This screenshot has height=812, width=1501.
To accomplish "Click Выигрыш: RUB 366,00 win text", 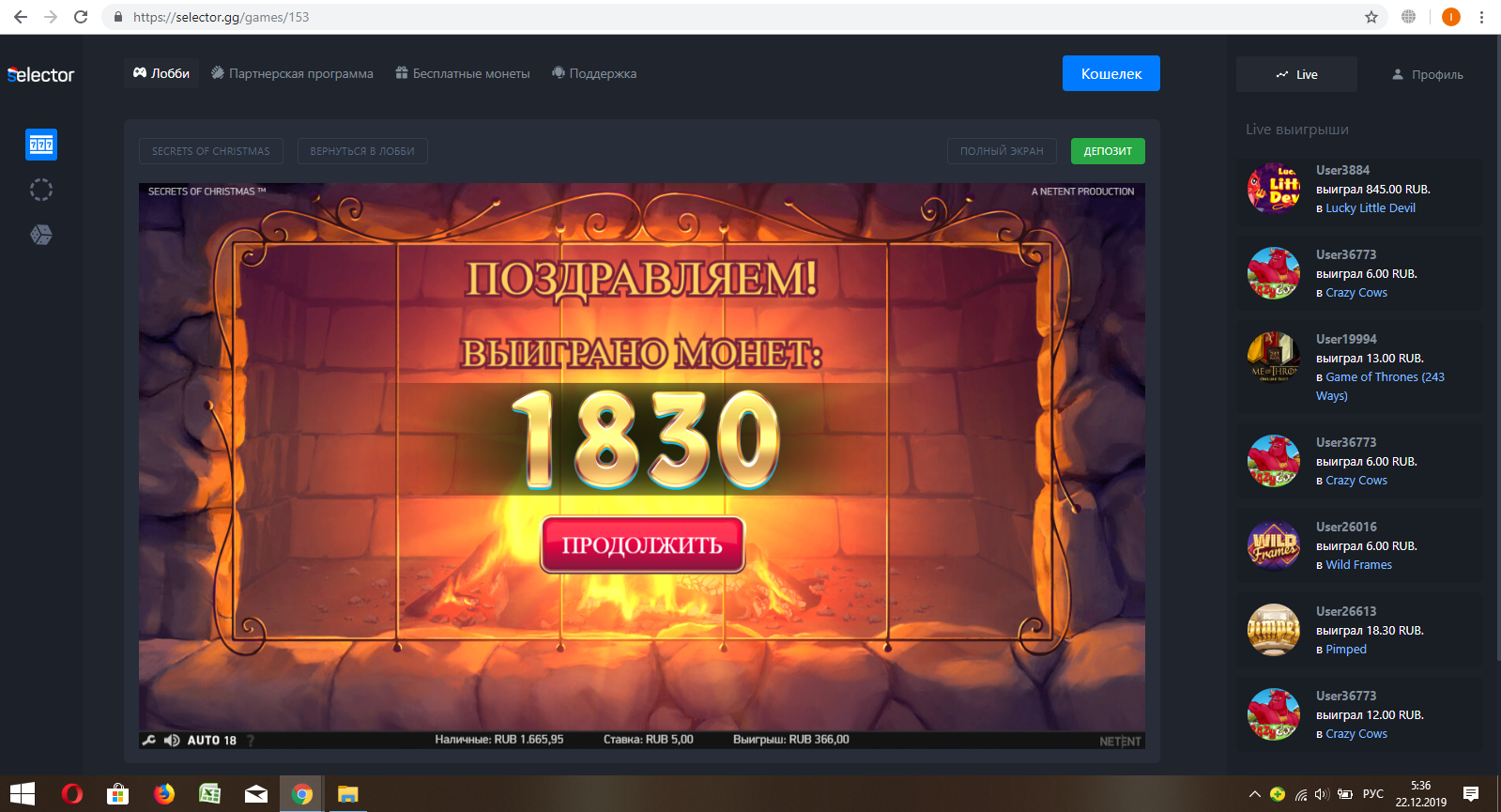I will coord(791,740).
